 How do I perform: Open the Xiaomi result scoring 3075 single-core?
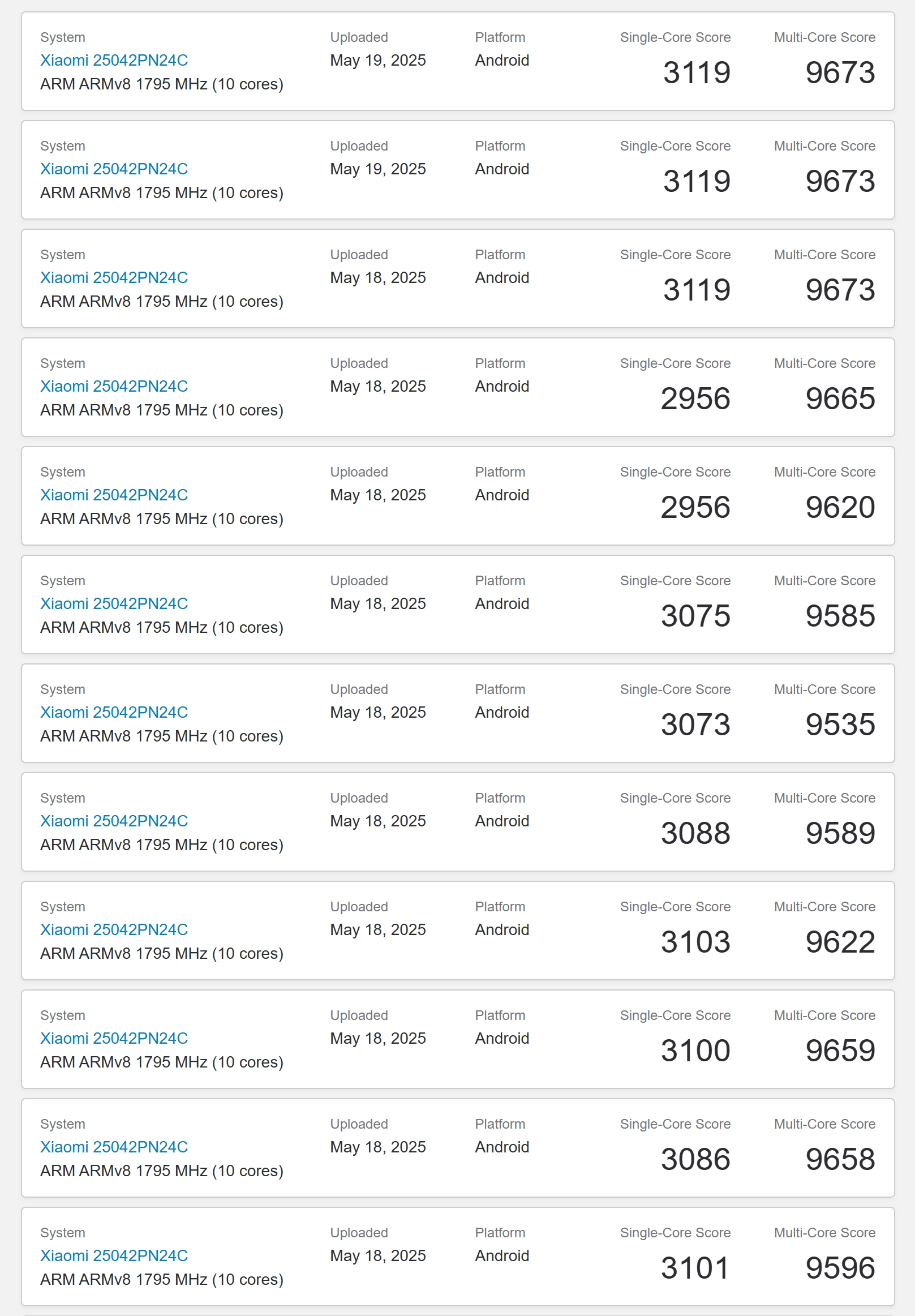114,603
